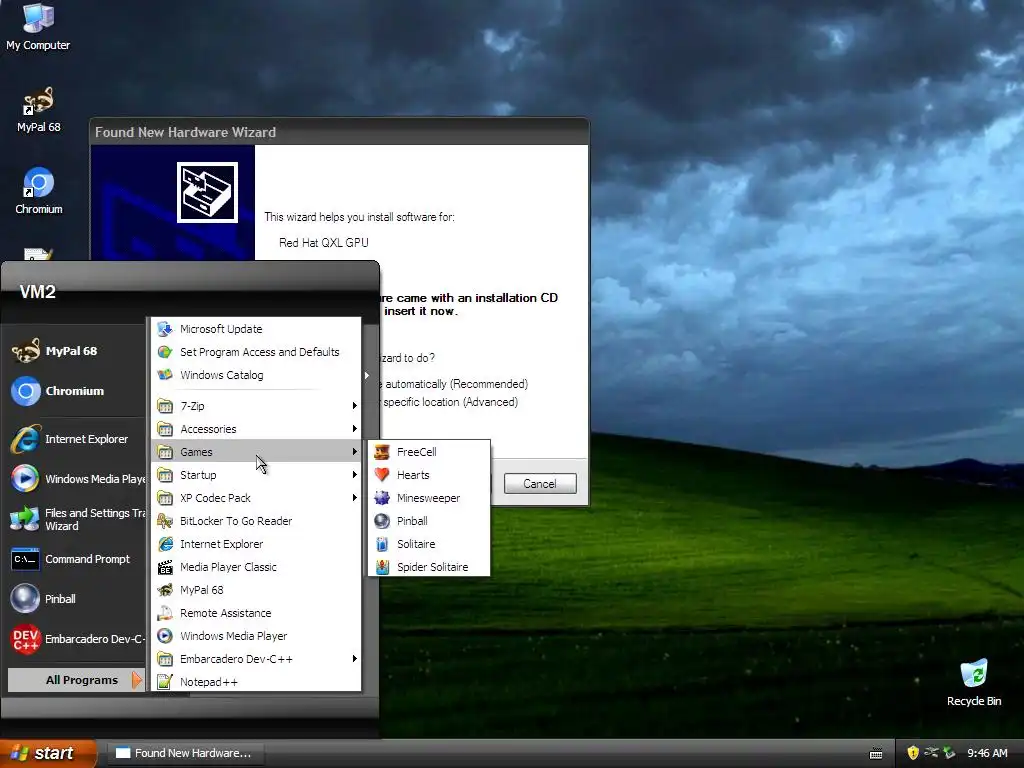Start Solitaire from Games submenu
The width and height of the screenshot is (1024, 768).
[x=429, y=544]
